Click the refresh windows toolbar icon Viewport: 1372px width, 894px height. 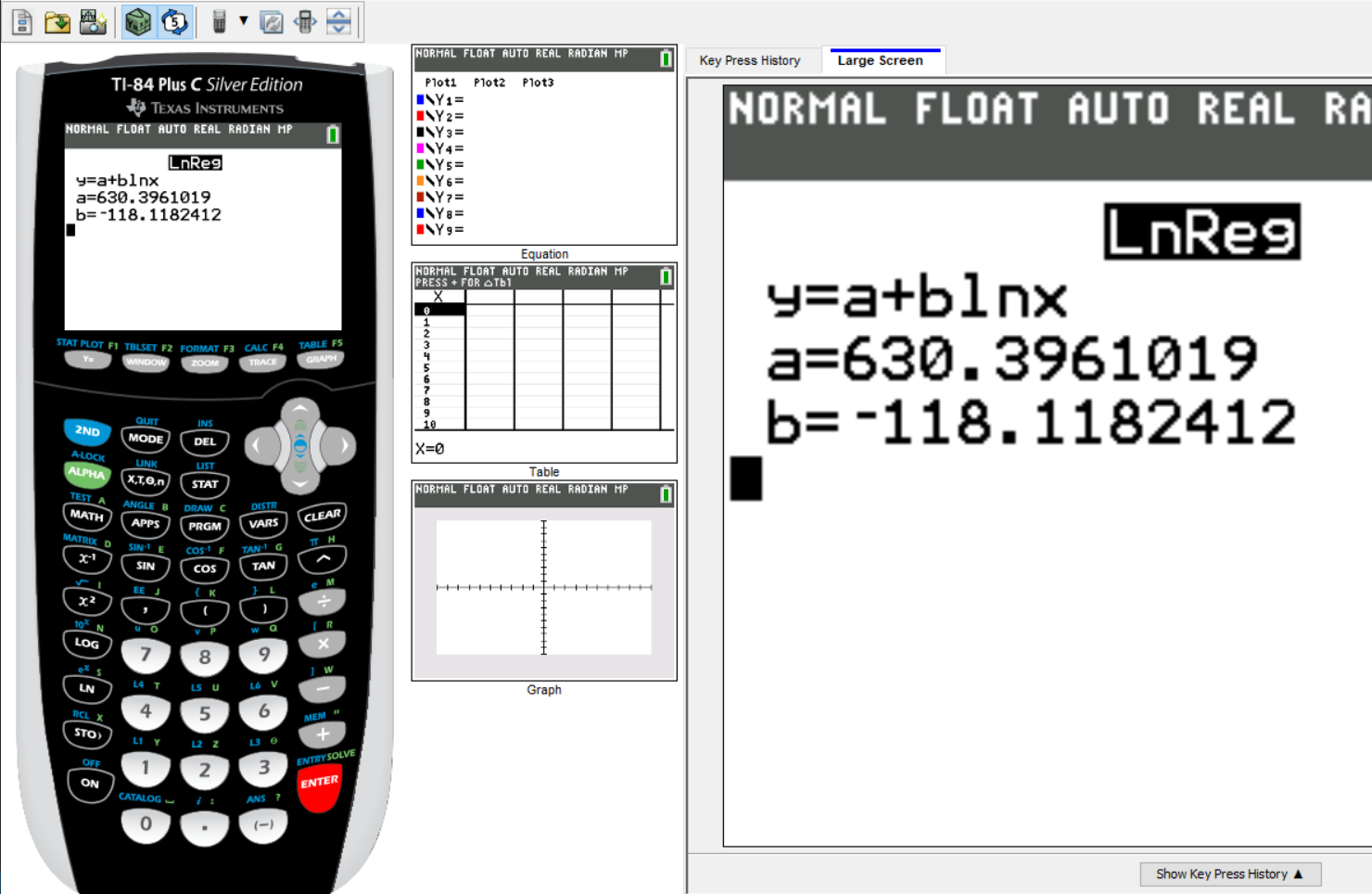click(x=272, y=21)
